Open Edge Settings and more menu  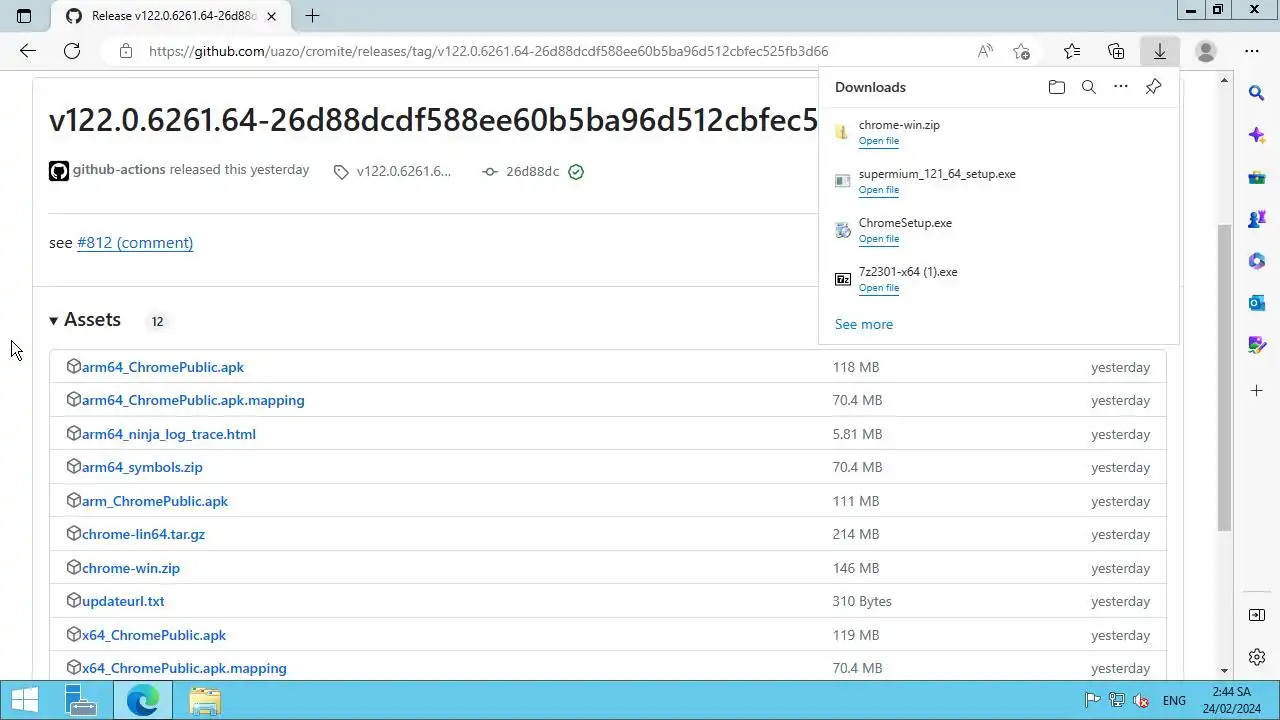click(x=1252, y=51)
